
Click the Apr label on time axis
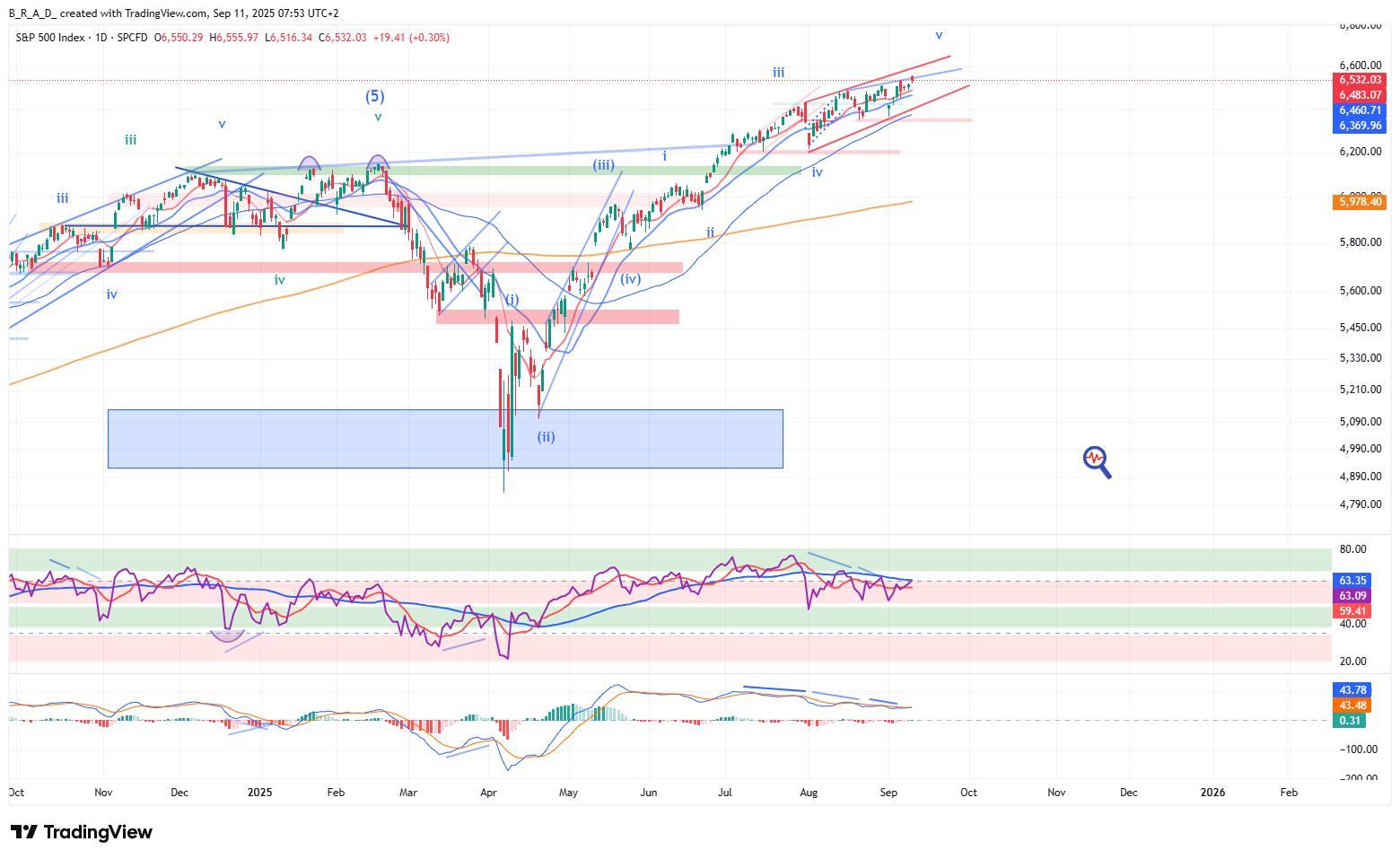click(x=489, y=793)
